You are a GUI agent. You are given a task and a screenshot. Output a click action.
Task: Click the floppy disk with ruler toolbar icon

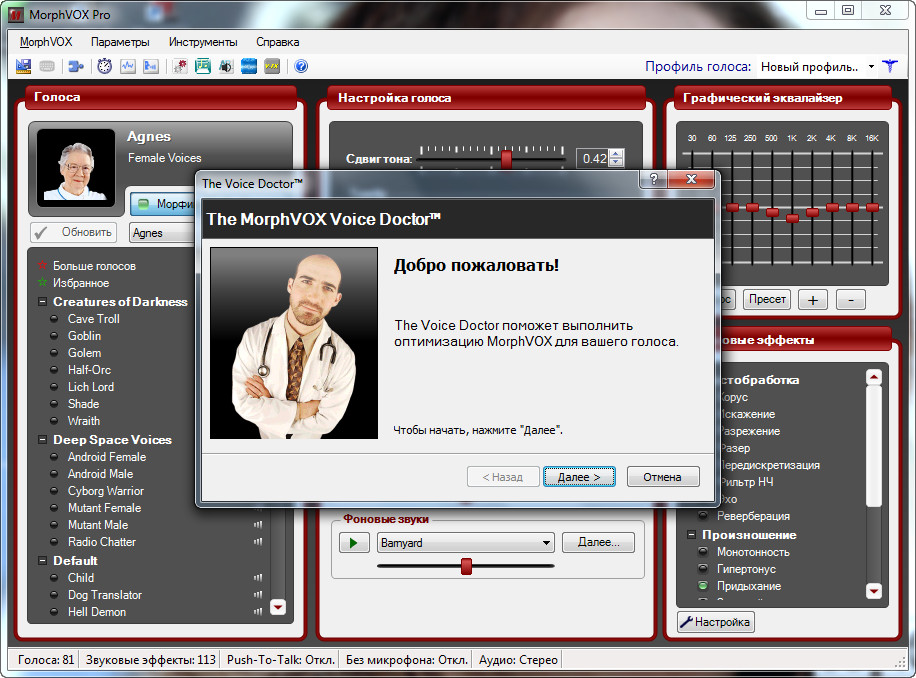pyautogui.click(x=23, y=66)
